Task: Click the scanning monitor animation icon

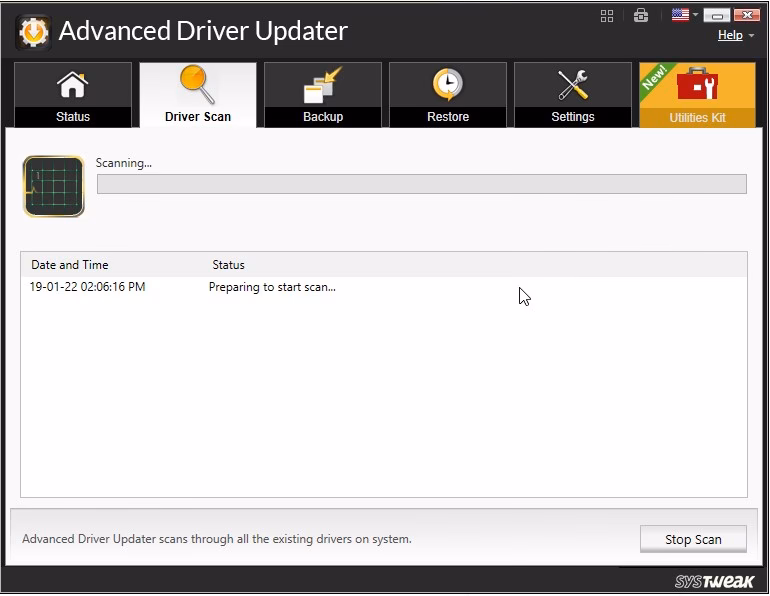Action: (x=54, y=186)
